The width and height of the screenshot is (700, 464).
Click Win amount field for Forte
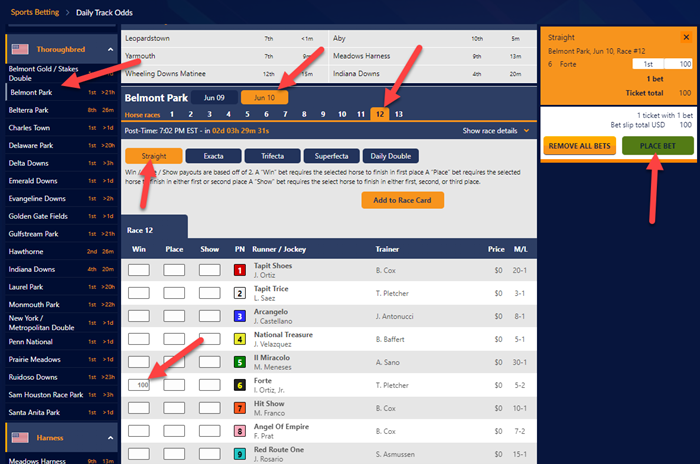tap(139, 385)
